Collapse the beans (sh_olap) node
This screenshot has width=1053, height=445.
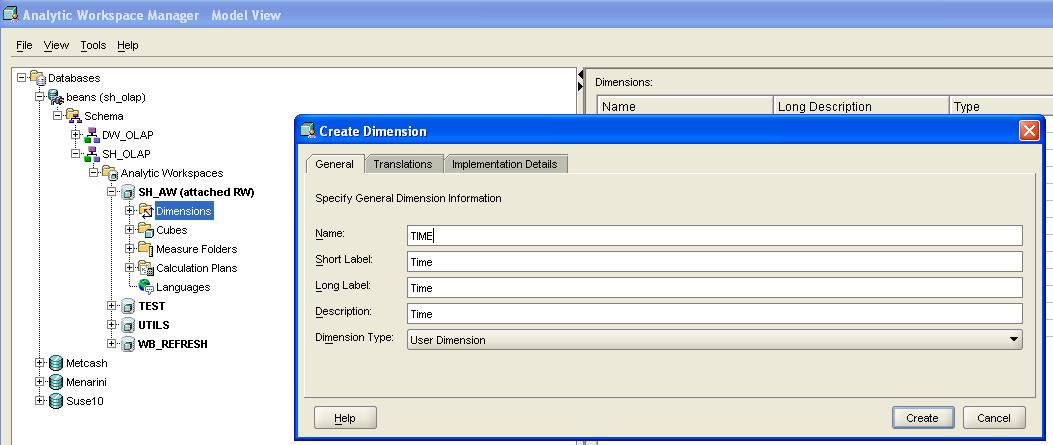pyautogui.click(x=40, y=97)
